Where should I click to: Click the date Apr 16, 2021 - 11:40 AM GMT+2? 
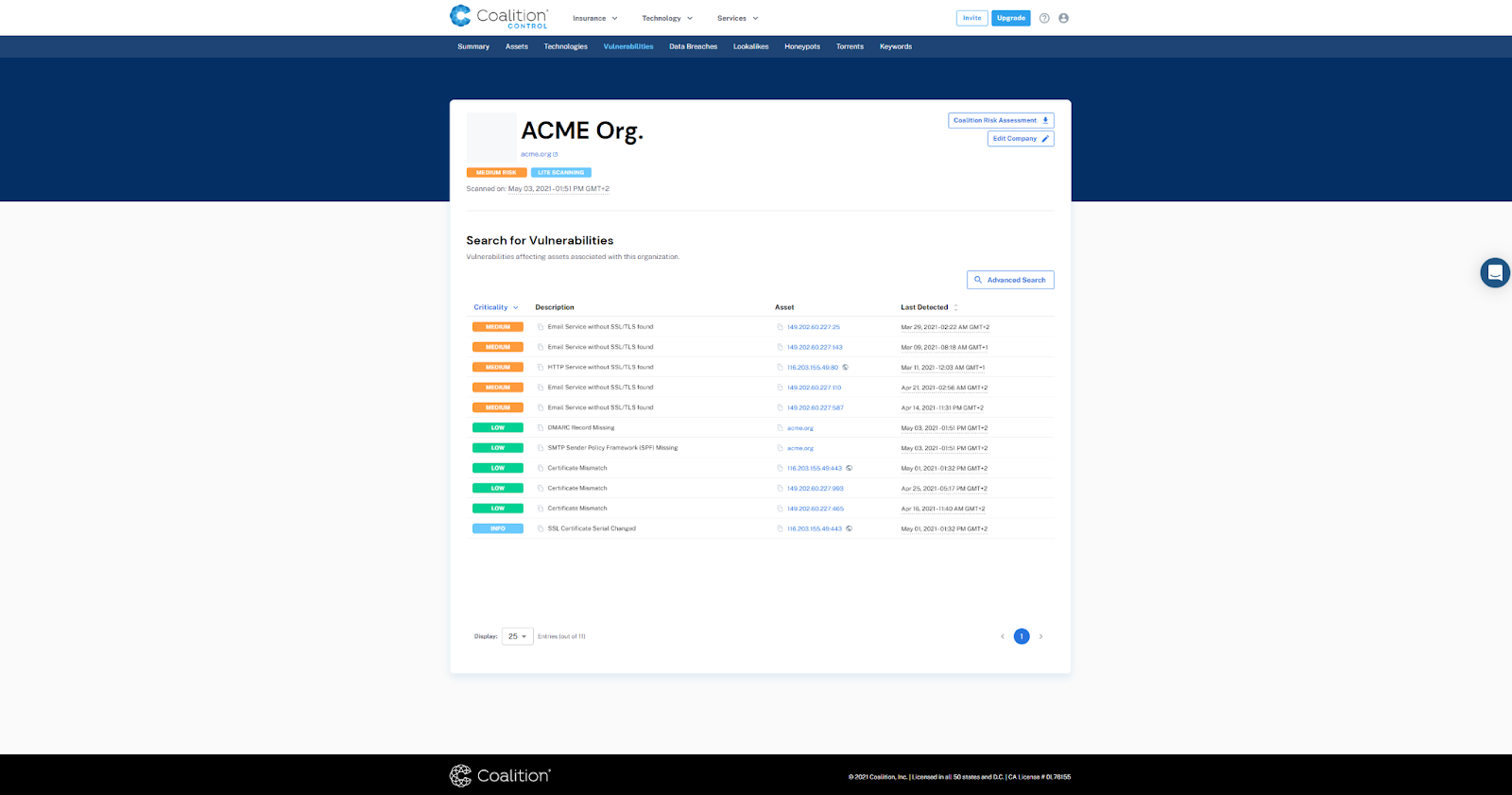pyautogui.click(x=943, y=509)
